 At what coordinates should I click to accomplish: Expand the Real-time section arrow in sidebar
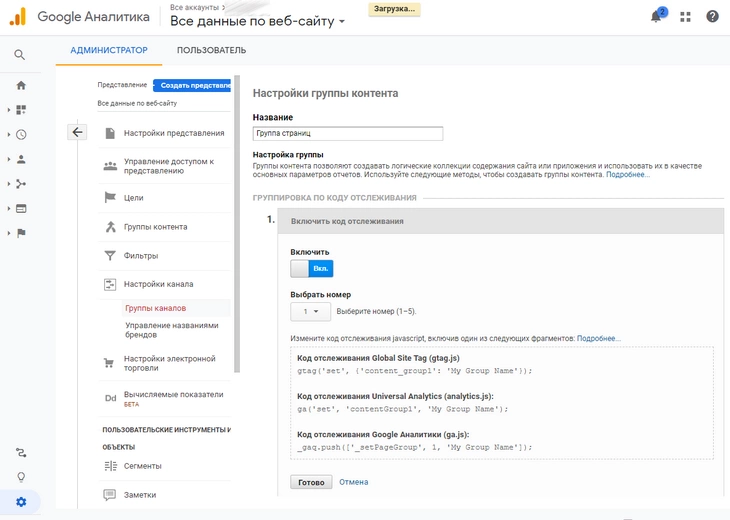(x=8, y=135)
